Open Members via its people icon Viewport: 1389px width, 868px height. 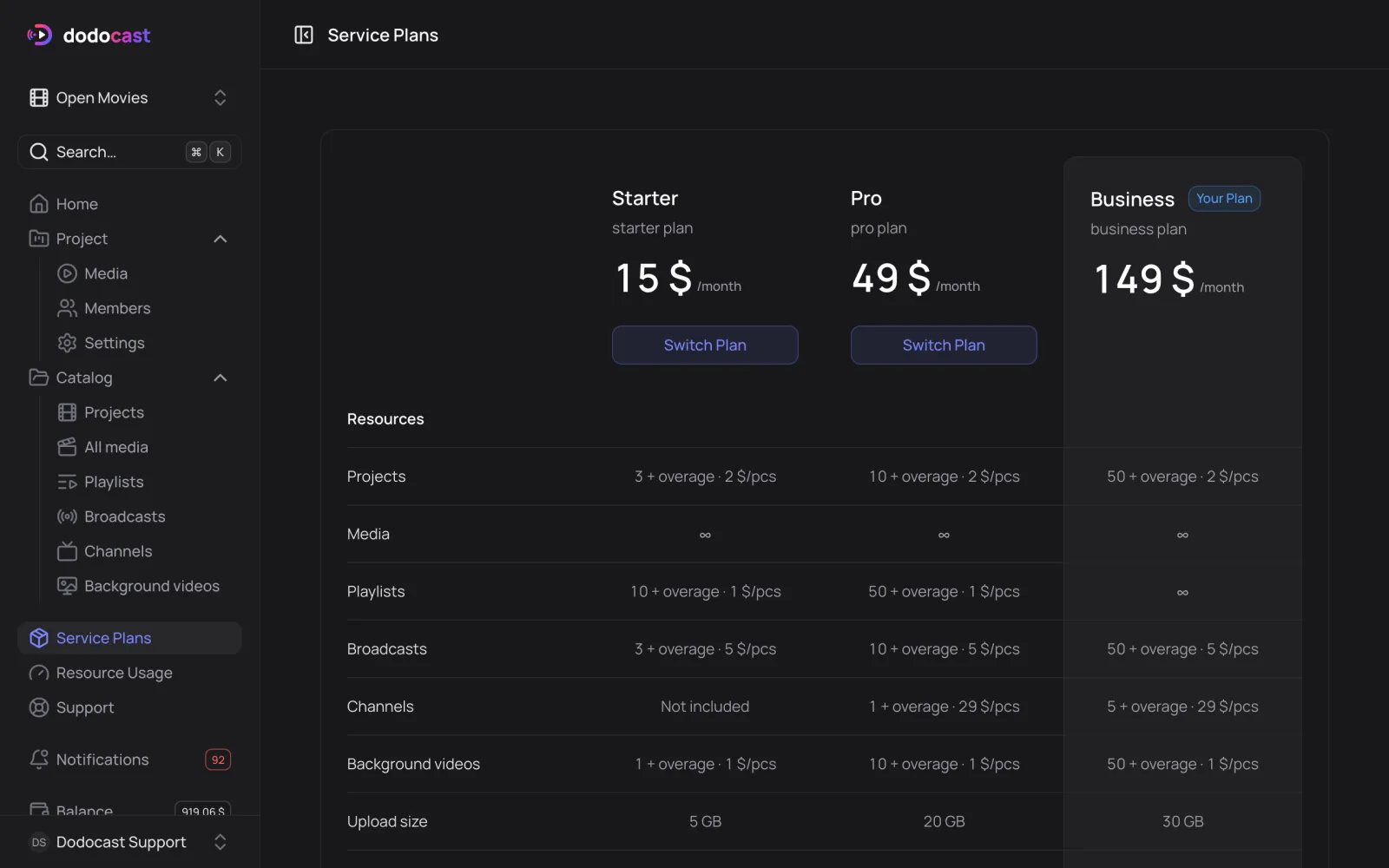pos(67,308)
